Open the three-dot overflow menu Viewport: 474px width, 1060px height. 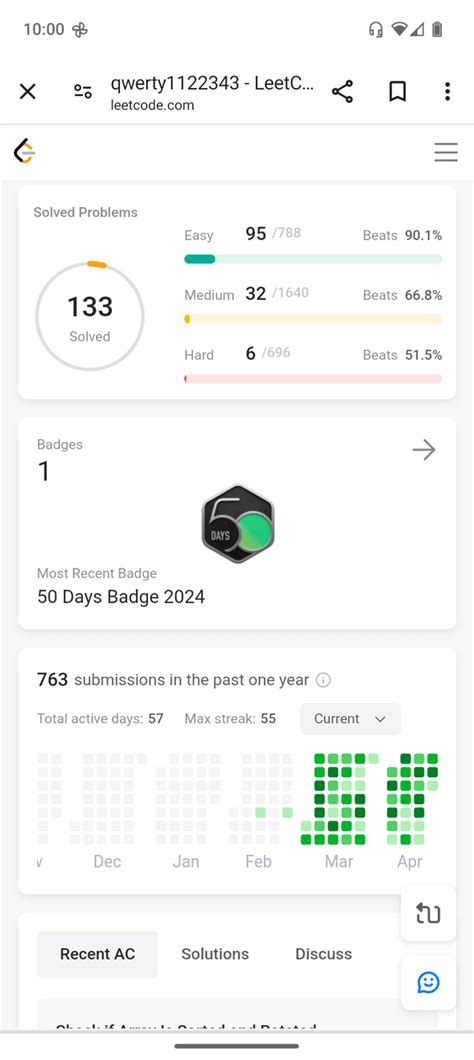(x=447, y=91)
